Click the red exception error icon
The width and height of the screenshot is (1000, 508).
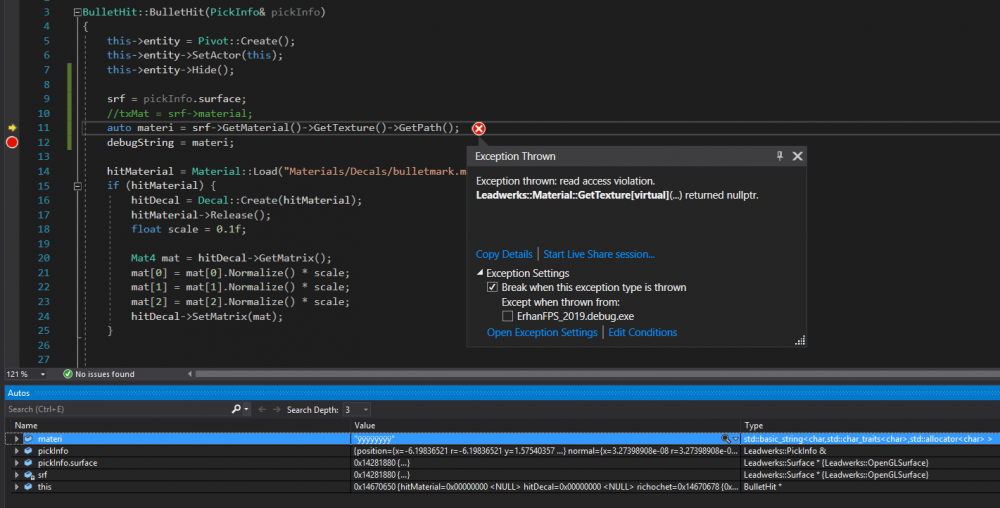pyautogui.click(x=479, y=128)
